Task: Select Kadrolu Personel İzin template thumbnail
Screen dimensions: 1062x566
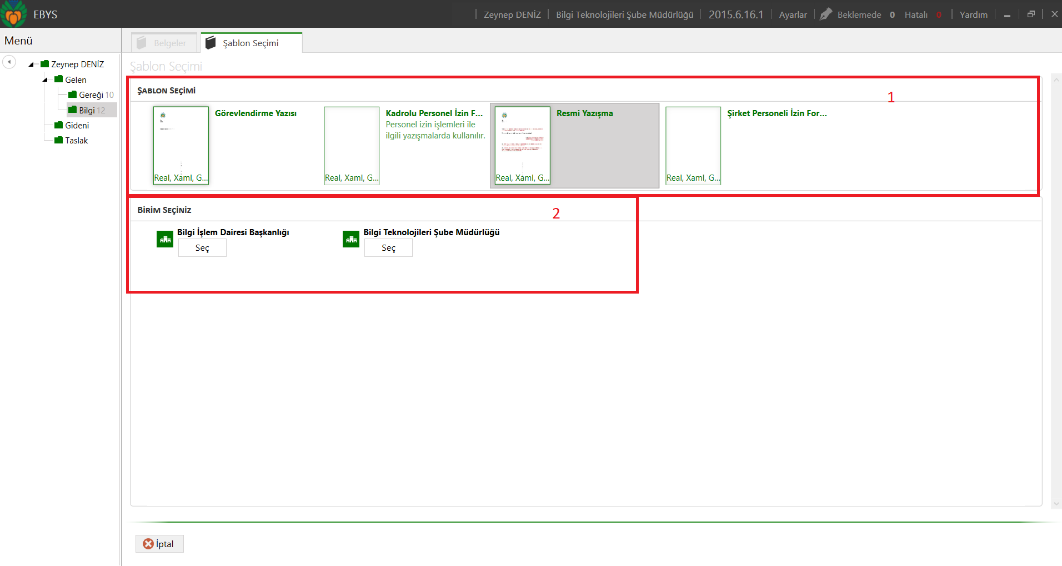Action: point(352,145)
